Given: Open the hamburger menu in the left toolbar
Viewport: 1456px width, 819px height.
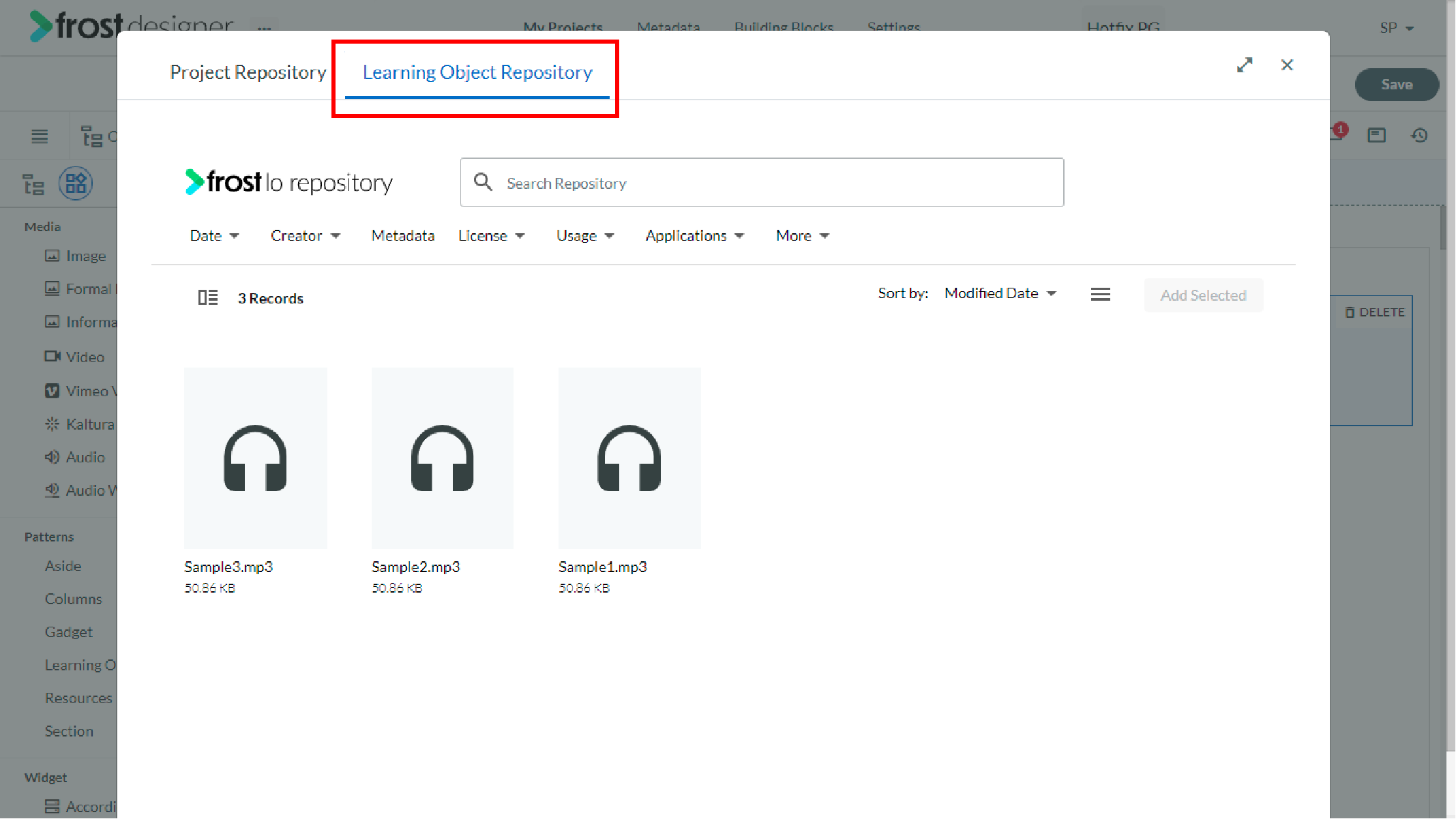Looking at the screenshot, I should click(x=40, y=136).
